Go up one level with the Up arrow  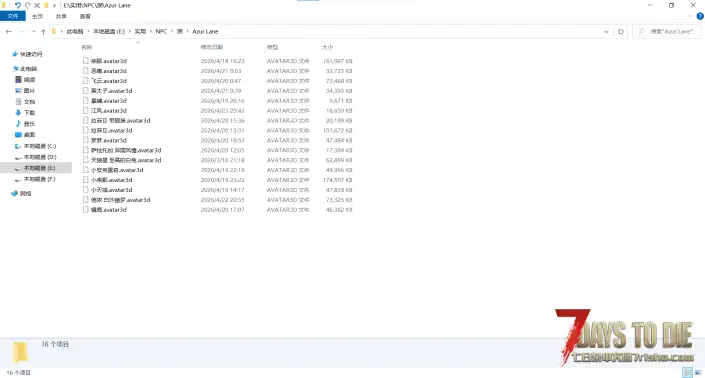[43, 31]
